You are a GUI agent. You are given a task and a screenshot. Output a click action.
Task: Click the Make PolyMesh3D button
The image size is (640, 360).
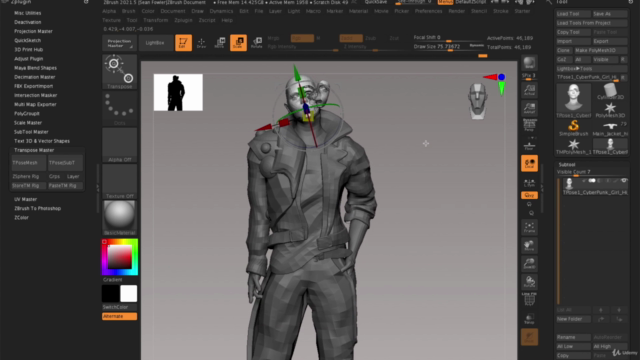pyautogui.click(x=601, y=51)
